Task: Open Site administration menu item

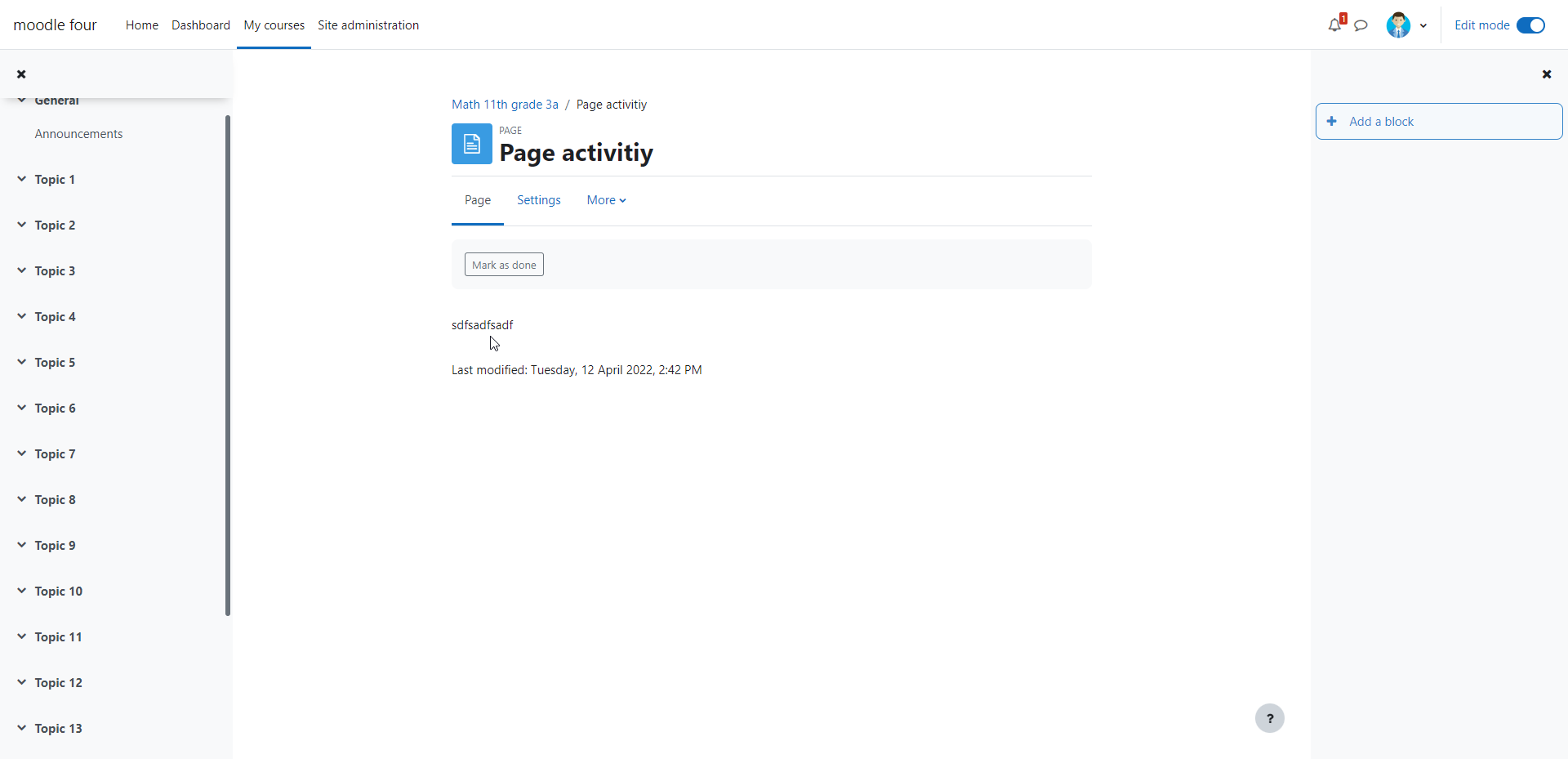Action: tap(368, 25)
